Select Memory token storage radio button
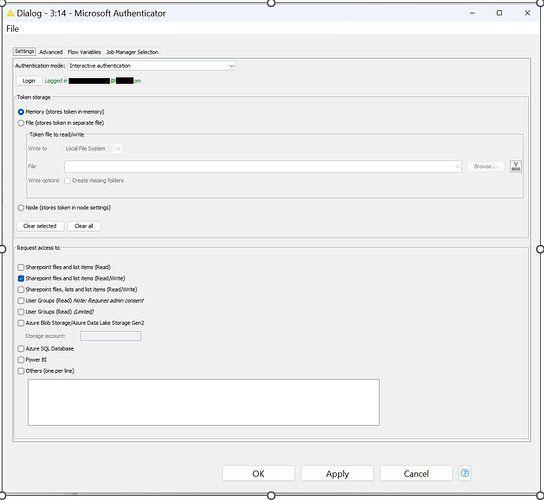The width and height of the screenshot is (544, 500). (21, 112)
